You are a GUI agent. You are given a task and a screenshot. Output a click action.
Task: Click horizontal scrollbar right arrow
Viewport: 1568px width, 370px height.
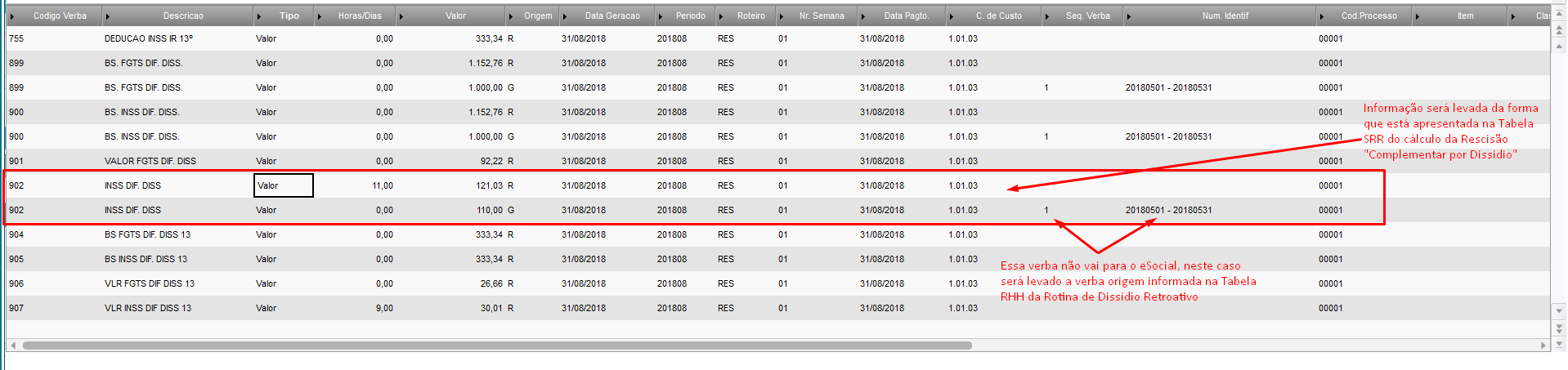pos(1543,345)
